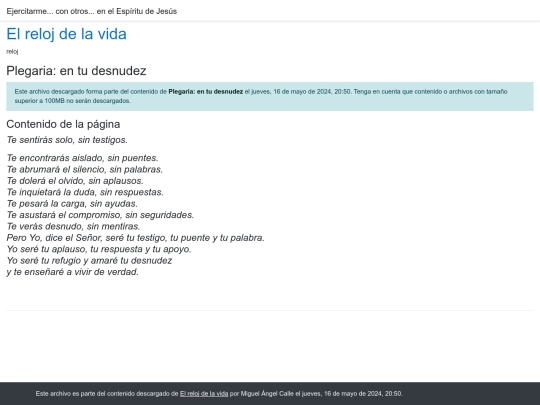Click the line 'Te verás desnudo, sin mentiras.'
The width and height of the screenshot is (540, 405).
(x=73, y=226)
